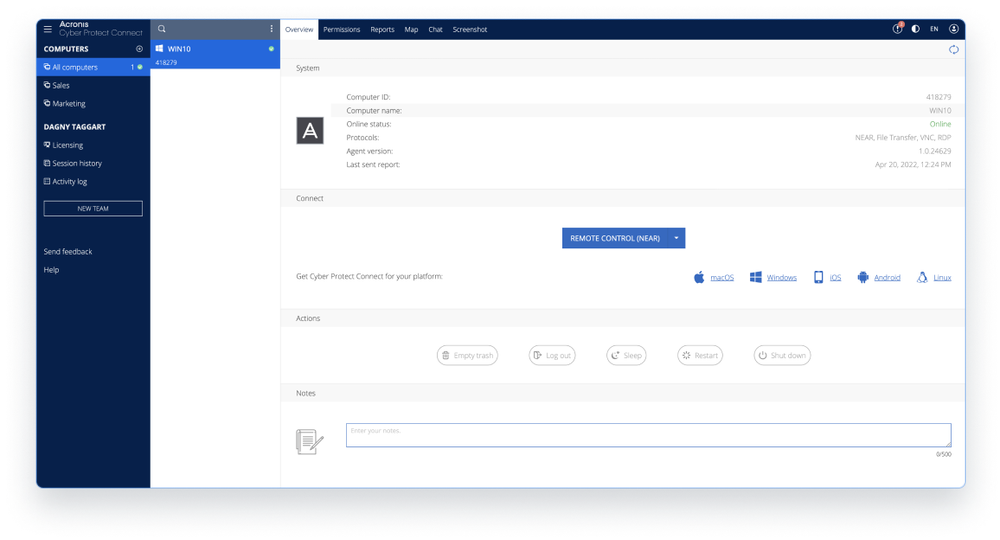1000x540 pixels.
Task: Click the Log out action button
Action: (x=552, y=356)
